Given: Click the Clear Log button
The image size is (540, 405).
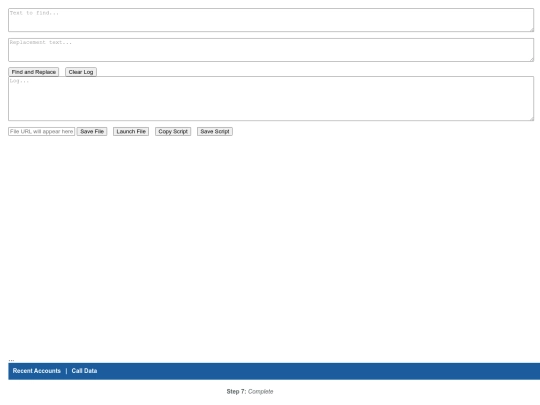Looking at the screenshot, I should tap(81, 72).
